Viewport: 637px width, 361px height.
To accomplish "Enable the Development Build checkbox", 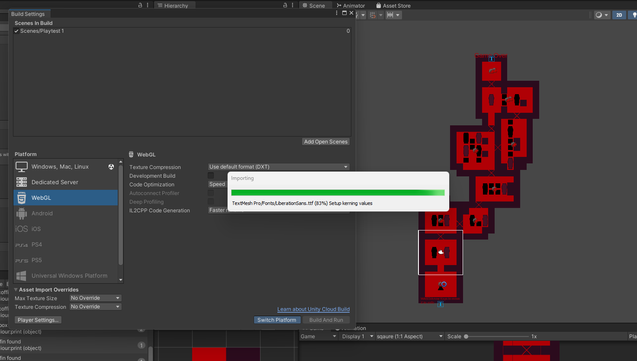I will pos(211,175).
